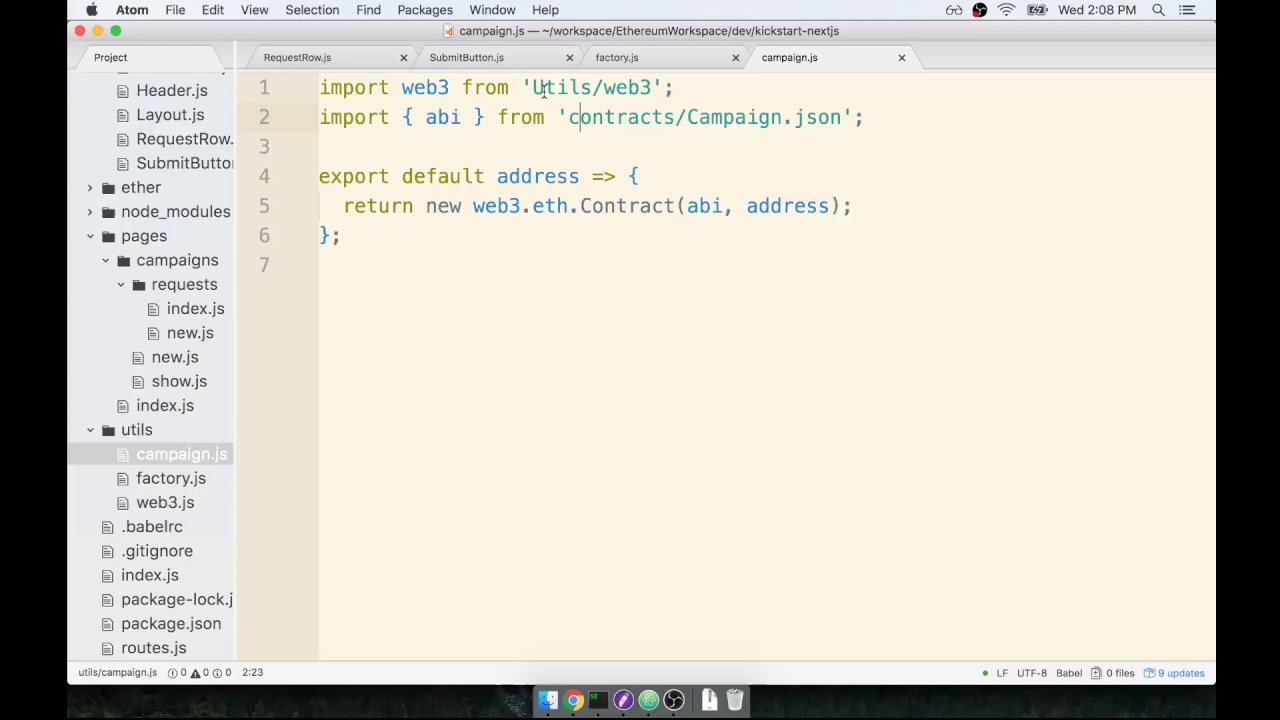The width and height of the screenshot is (1280, 720).
Task: Open show.js in the tree
Action: [179, 382]
